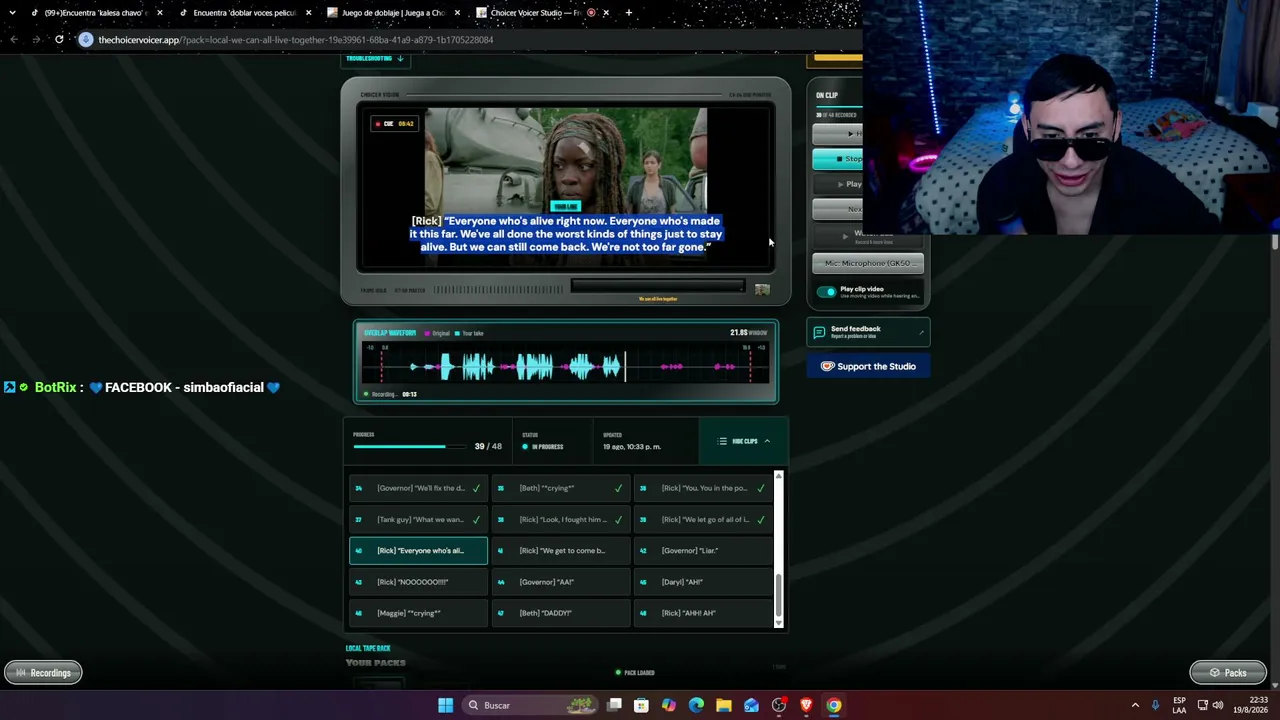Open Microsoft Edge from the taskbar
Image resolution: width=1280 pixels, height=720 pixels.
tap(696, 705)
